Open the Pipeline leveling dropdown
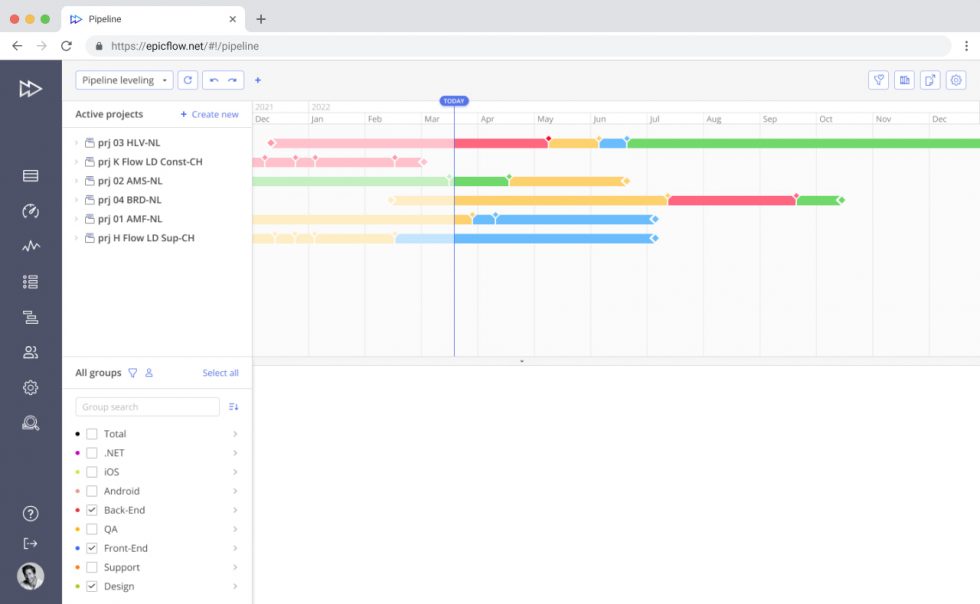The image size is (980, 604). pyautogui.click(x=123, y=80)
